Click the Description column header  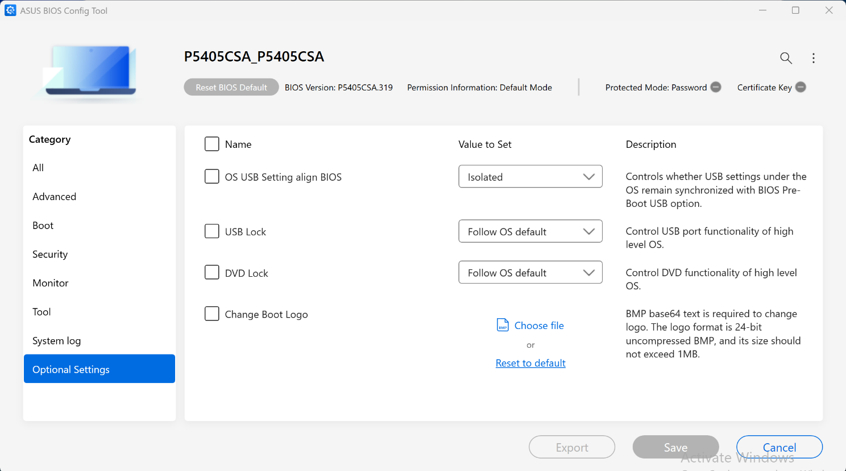(x=651, y=144)
